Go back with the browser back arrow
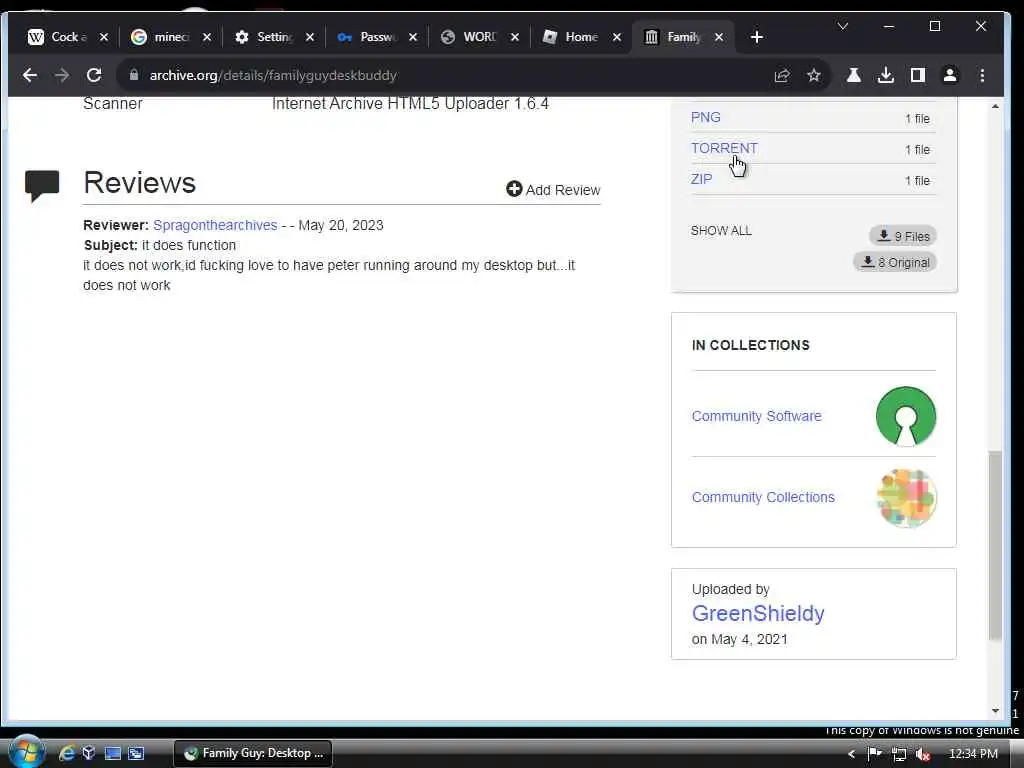The height and width of the screenshot is (768, 1024). (30, 75)
